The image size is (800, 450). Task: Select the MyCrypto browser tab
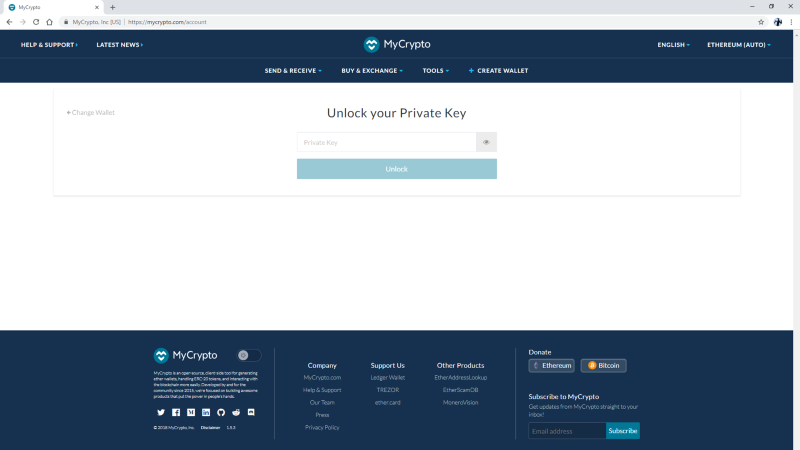tap(53, 7)
